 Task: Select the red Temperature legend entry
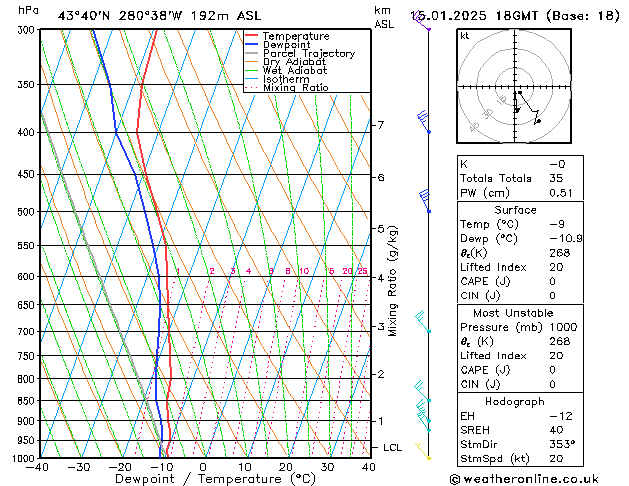tap(287, 36)
